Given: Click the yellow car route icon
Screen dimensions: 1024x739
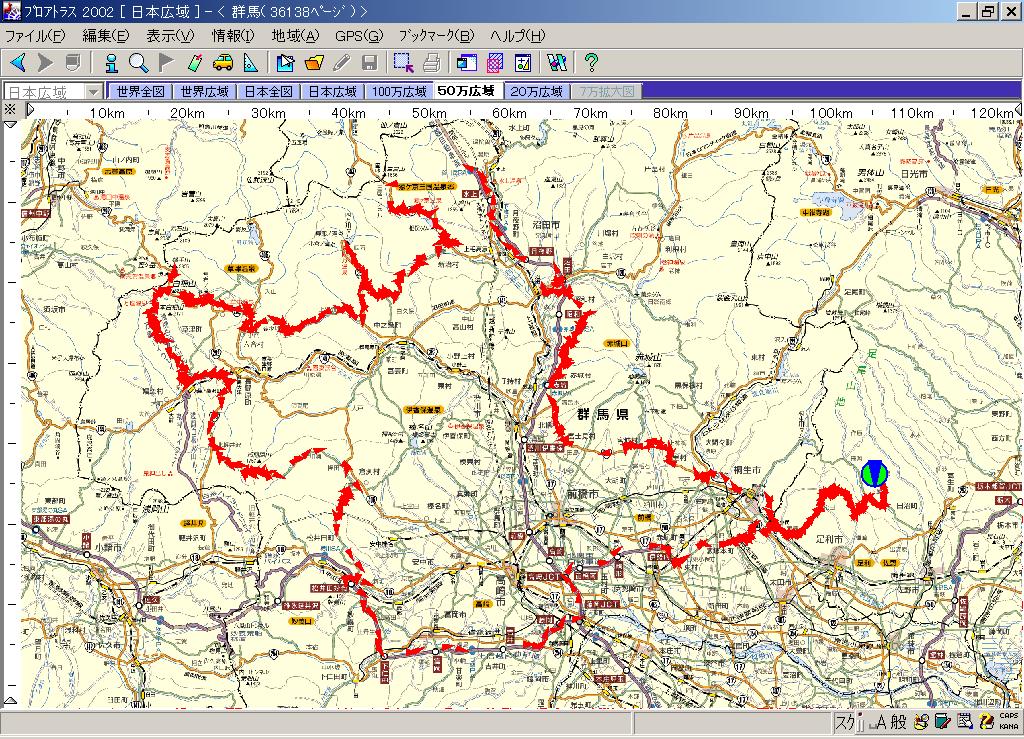Looking at the screenshot, I should (x=222, y=63).
